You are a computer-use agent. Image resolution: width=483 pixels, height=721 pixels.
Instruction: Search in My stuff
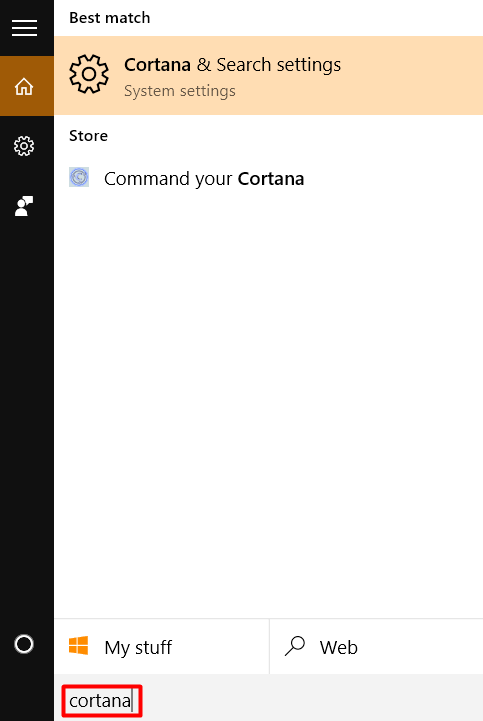[x=161, y=647]
